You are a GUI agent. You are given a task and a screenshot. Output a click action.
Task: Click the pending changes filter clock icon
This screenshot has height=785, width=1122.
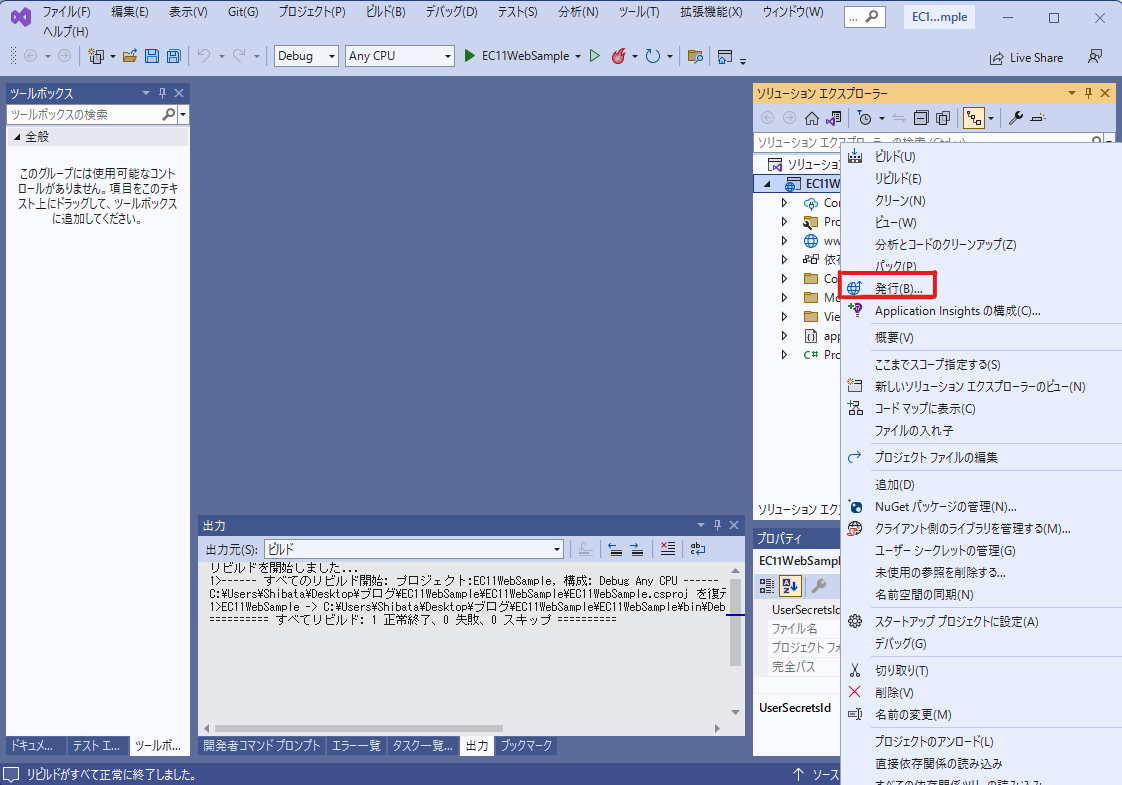[864, 118]
